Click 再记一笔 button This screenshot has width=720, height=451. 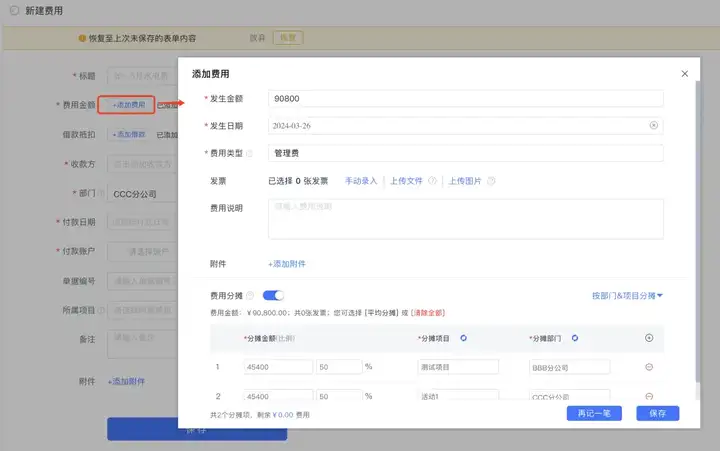pos(594,413)
